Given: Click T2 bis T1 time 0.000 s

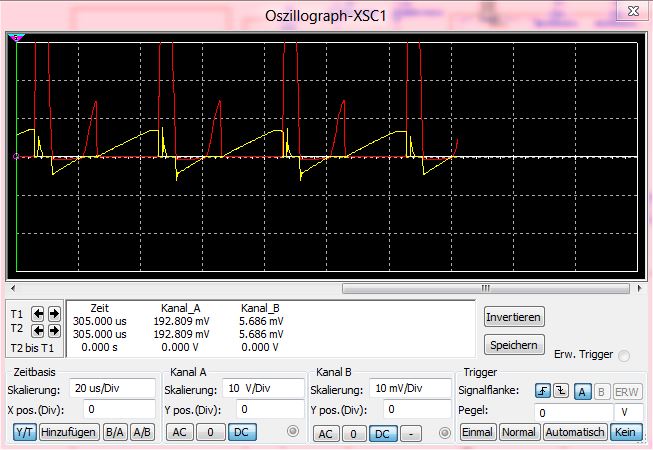Looking at the screenshot, I should (x=100, y=347).
